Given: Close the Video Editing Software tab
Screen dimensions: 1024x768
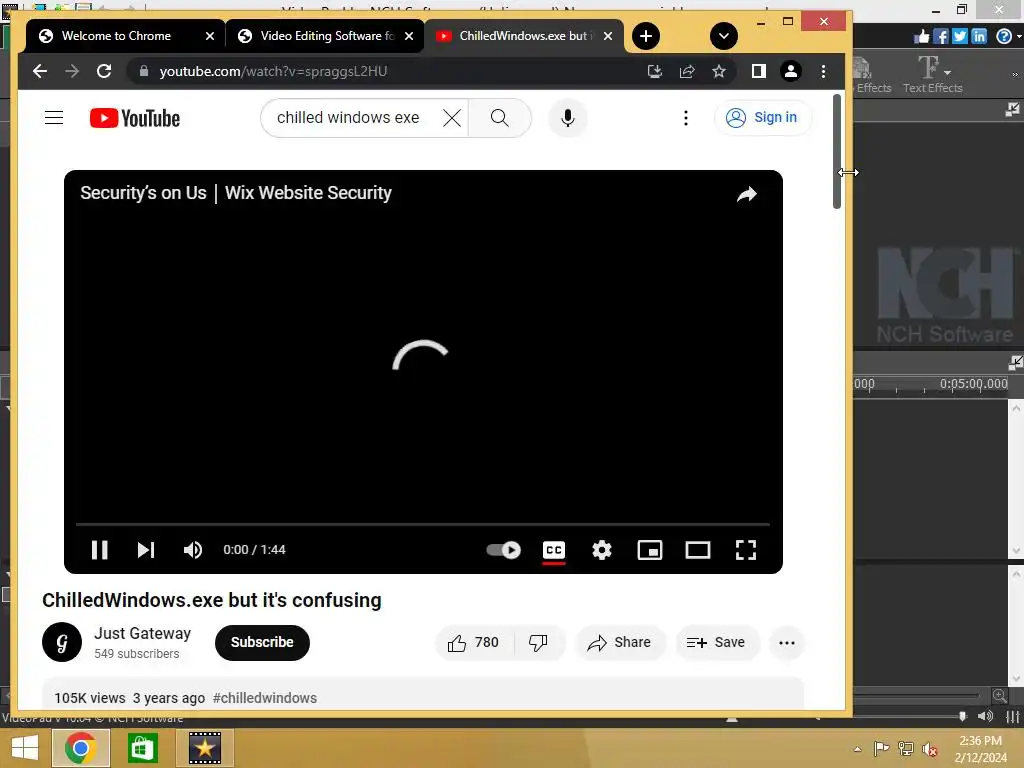Looking at the screenshot, I should (409, 36).
